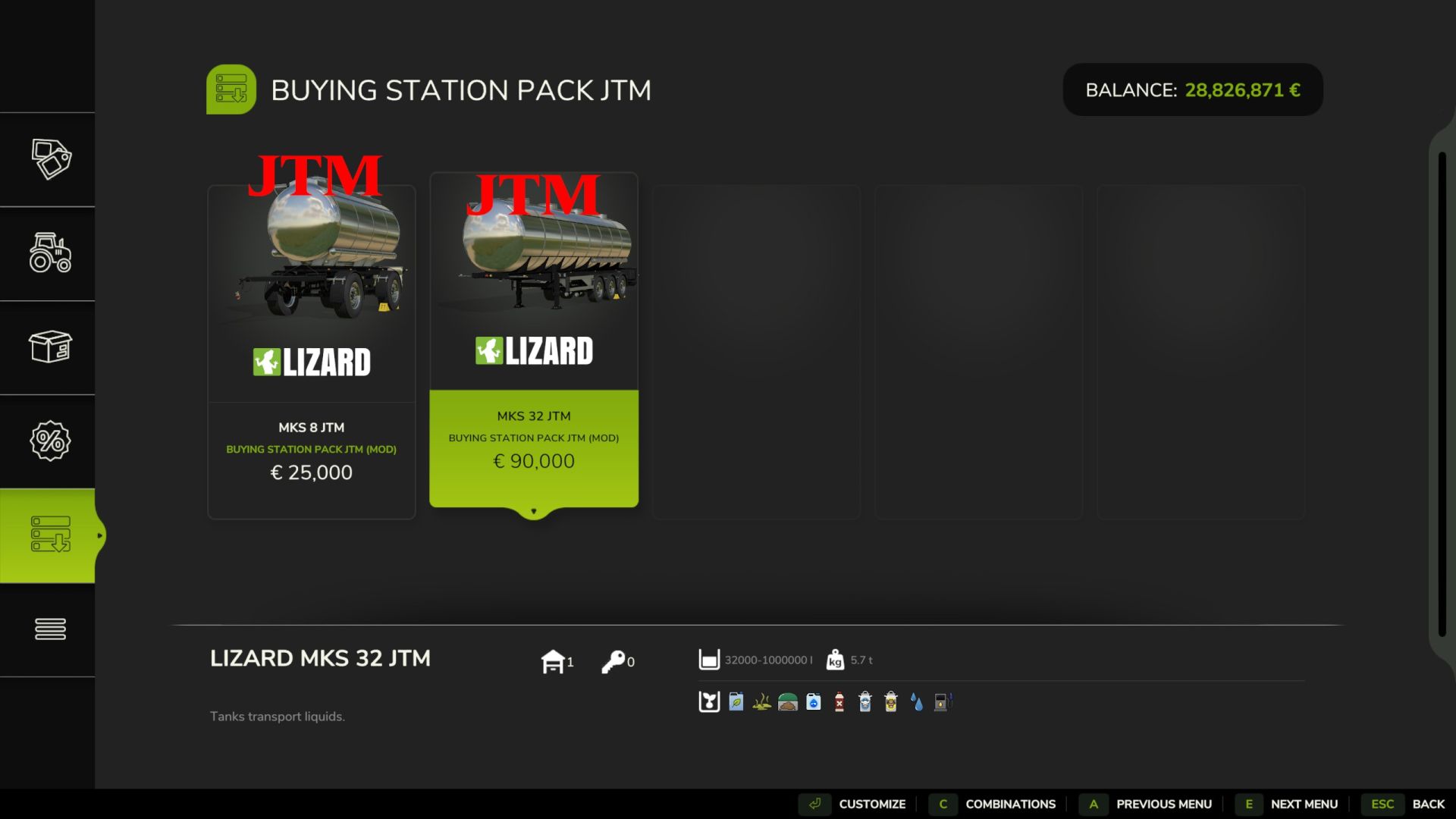The height and width of the screenshot is (819, 1456).
Task: Click the owned garage count icon
Action: (554, 661)
